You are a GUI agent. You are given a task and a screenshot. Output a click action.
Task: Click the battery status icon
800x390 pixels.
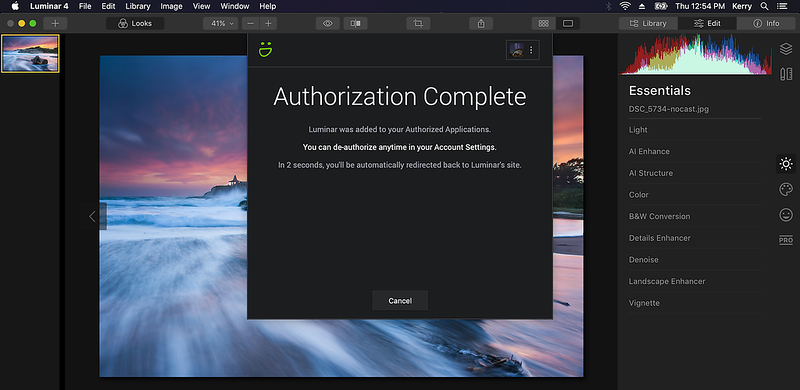[661, 6]
